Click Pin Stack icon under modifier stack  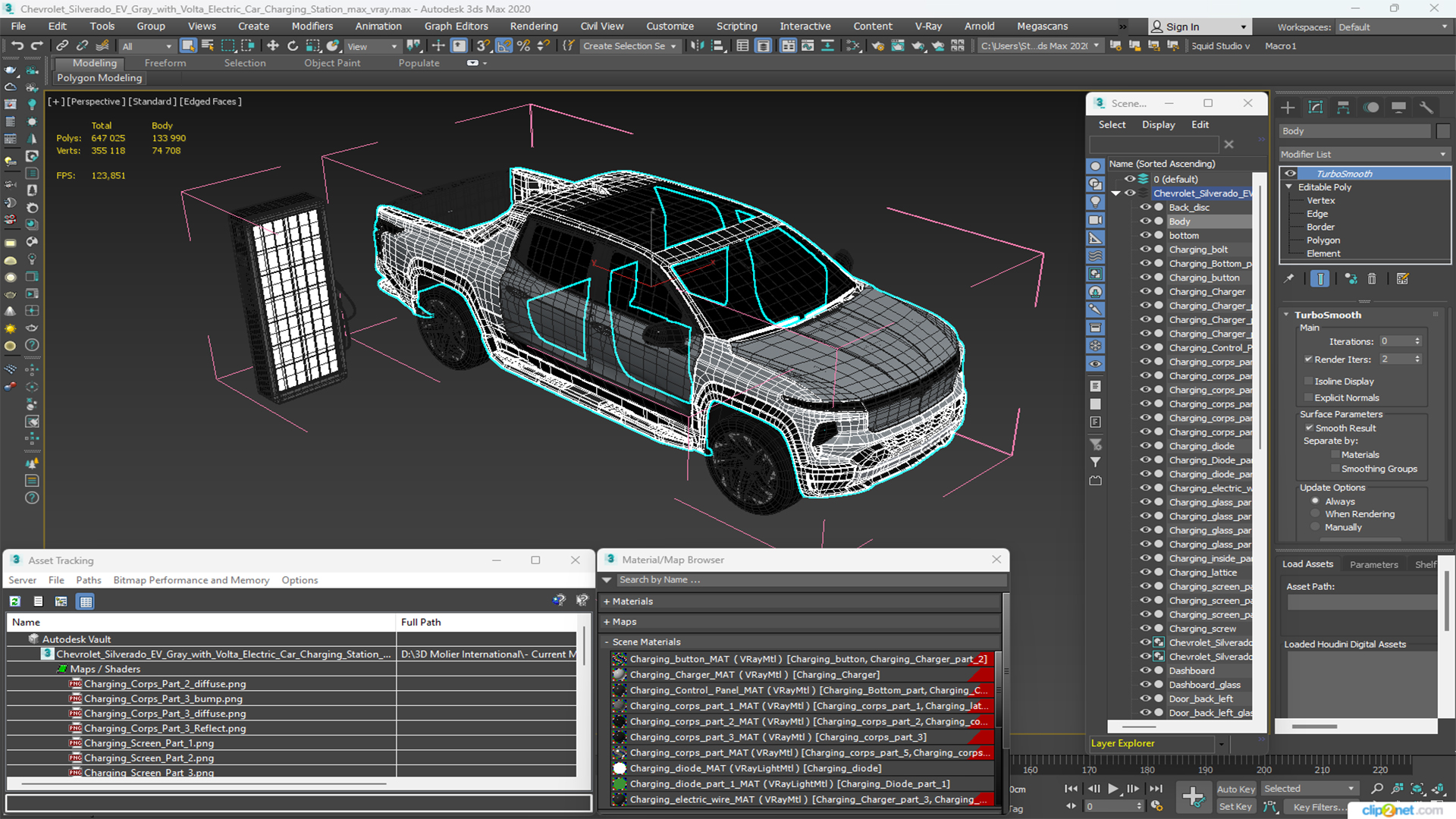tap(1289, 279)
